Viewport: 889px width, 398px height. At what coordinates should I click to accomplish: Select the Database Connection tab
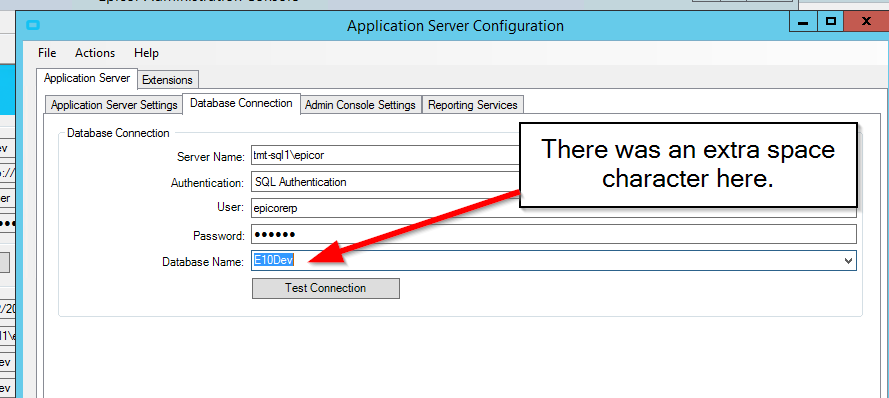[242, 104]
